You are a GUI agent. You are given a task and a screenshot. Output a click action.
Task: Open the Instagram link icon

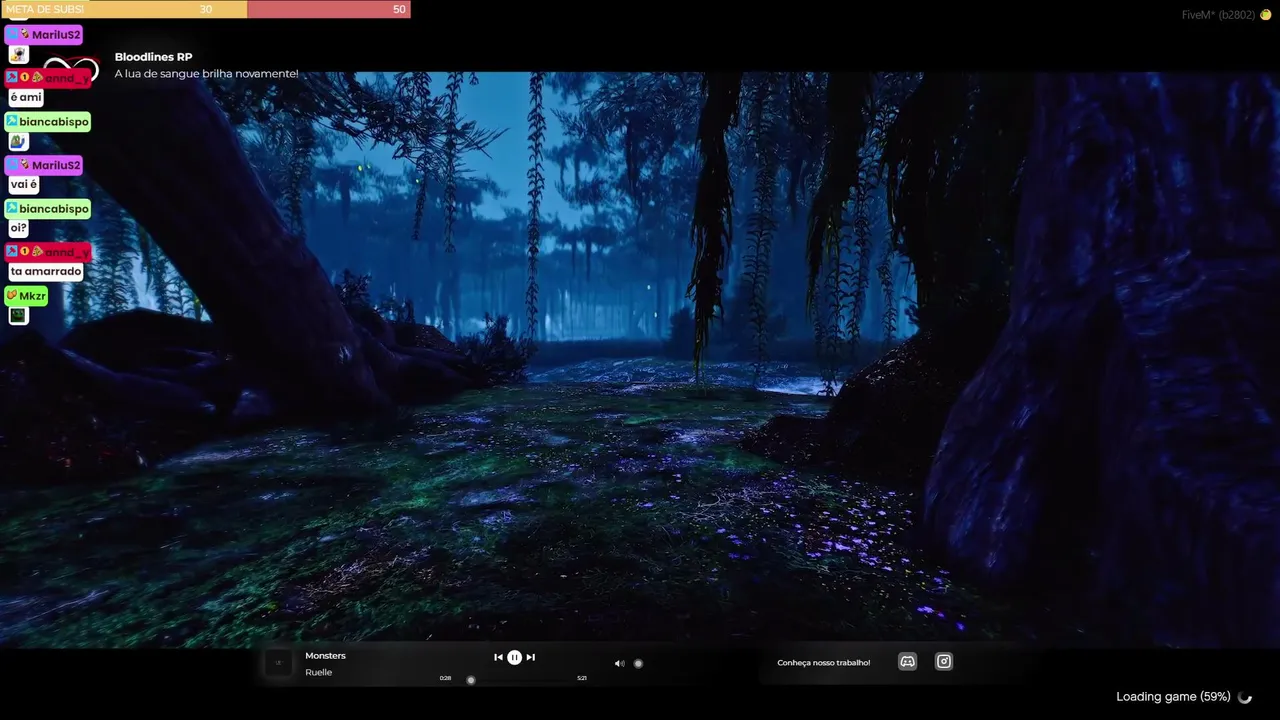(944, 661)
